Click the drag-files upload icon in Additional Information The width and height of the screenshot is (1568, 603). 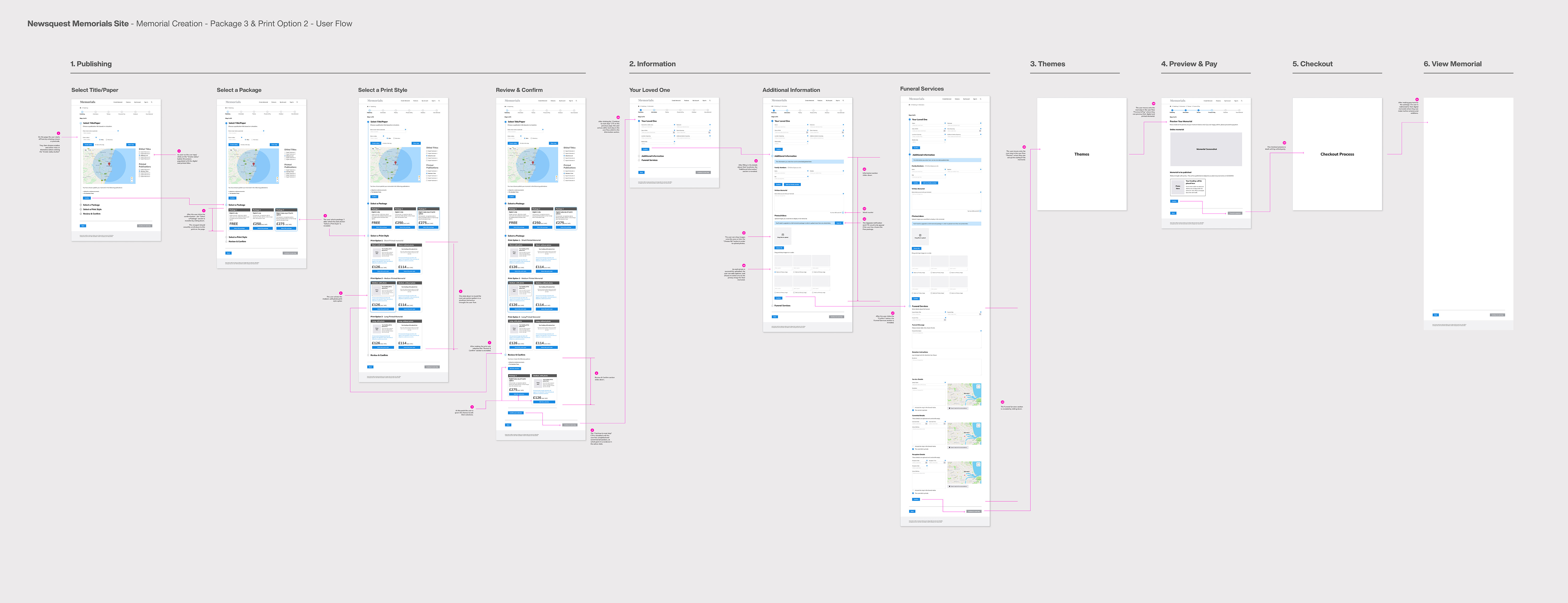pyautogui.click(x=783, y=235)
